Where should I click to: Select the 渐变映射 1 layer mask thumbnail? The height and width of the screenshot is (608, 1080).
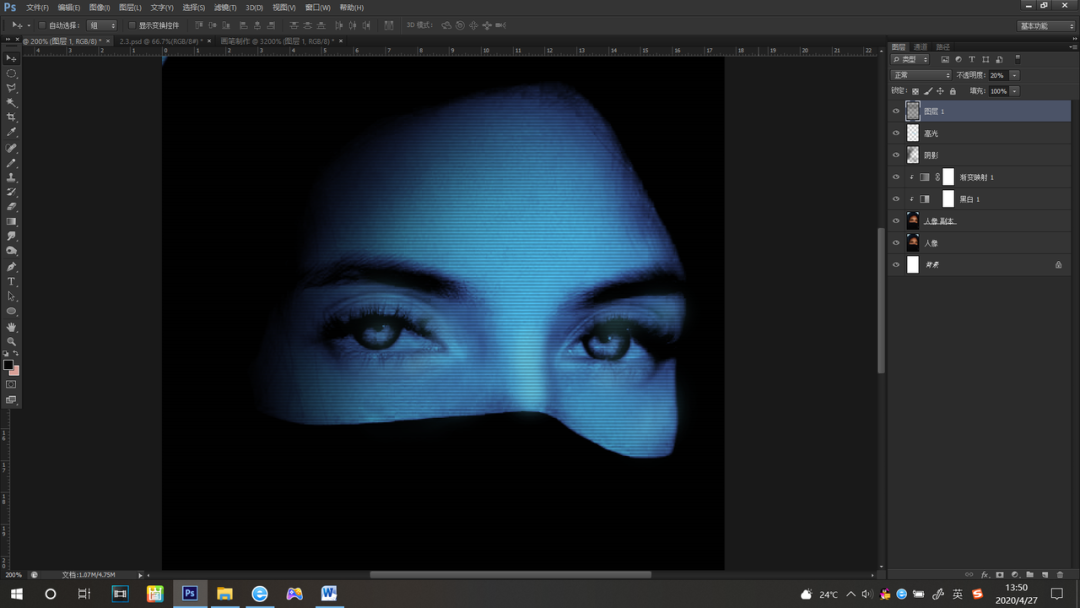[x=948, y=177]
